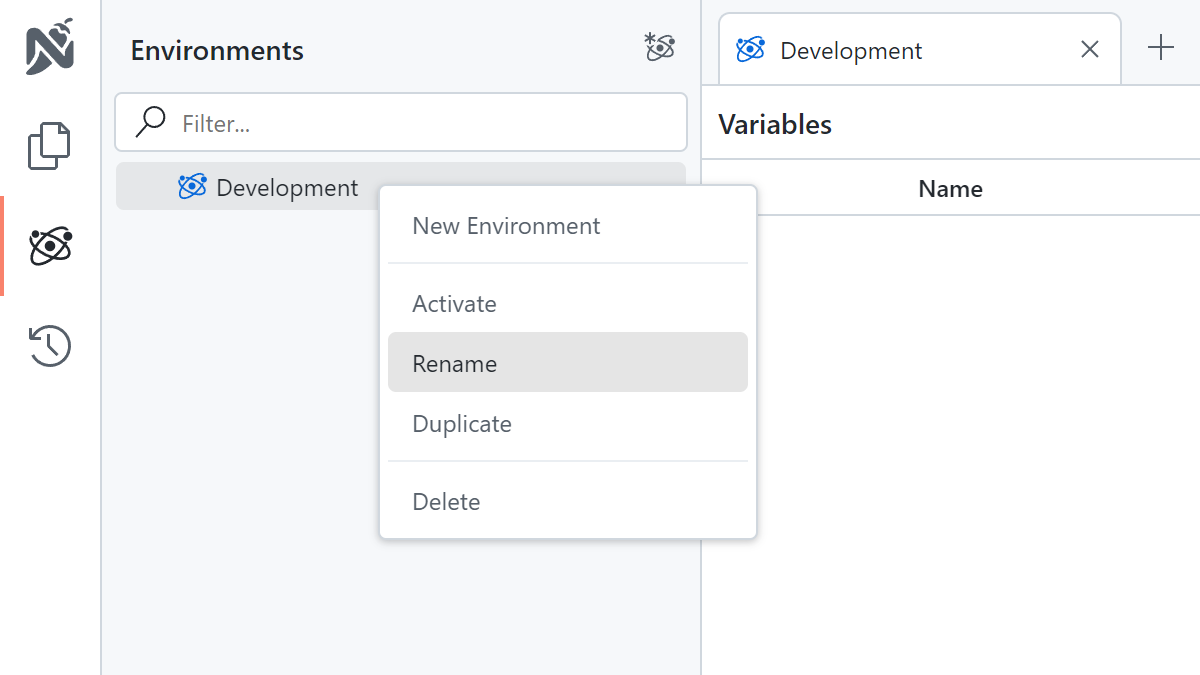Viewport: 1200px width, 675px height.
Task: Add a new tab with the plus button
Action: point(1160,48)
